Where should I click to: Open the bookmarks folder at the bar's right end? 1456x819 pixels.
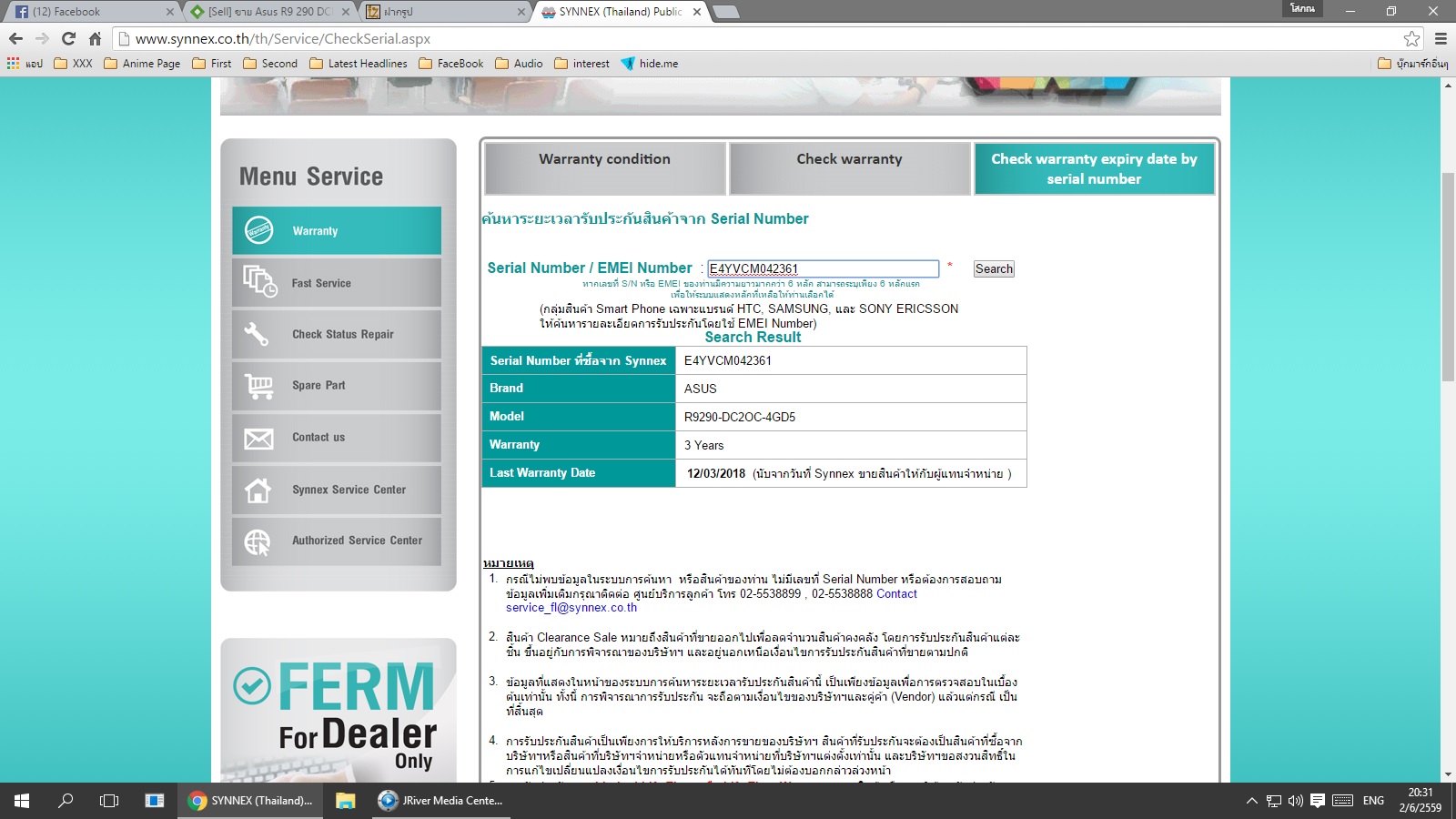[x=1412, y=64]
